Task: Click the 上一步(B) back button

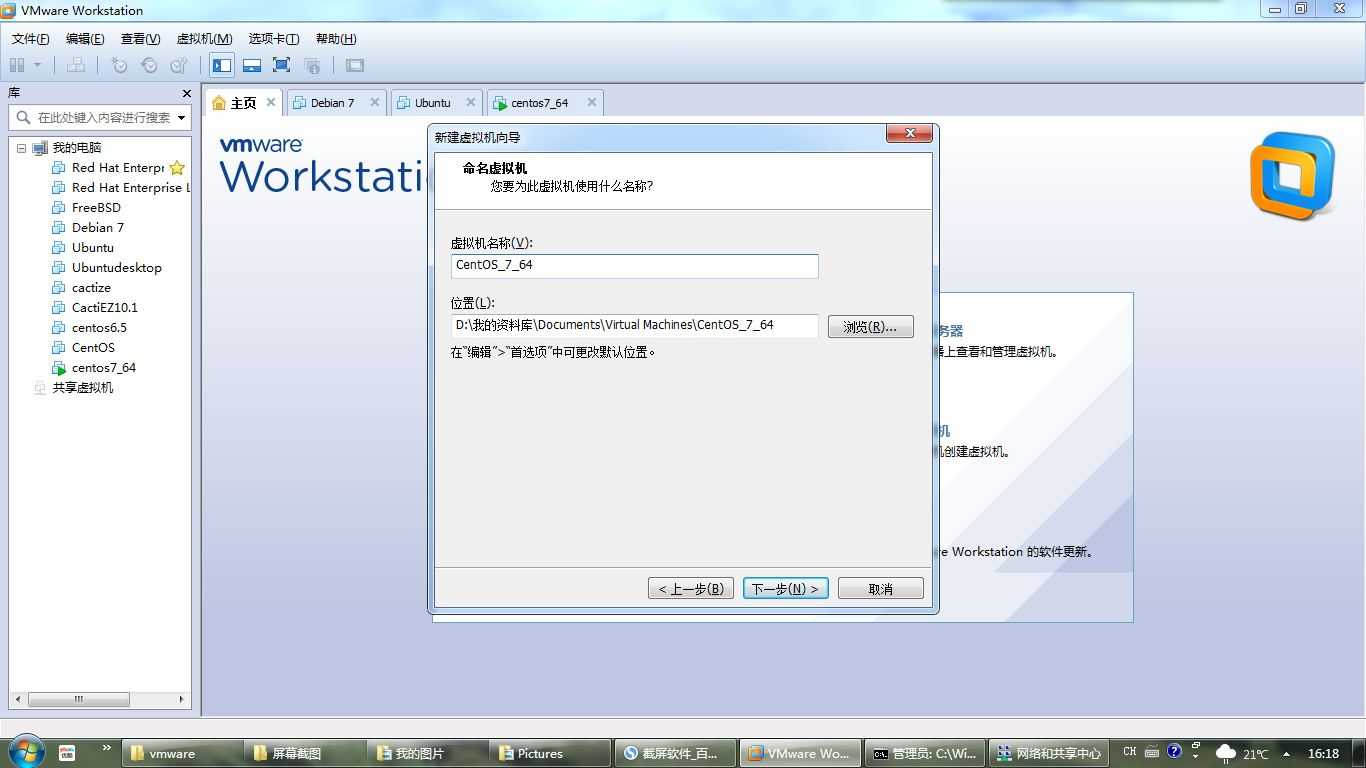Action: tap(691, 589)
